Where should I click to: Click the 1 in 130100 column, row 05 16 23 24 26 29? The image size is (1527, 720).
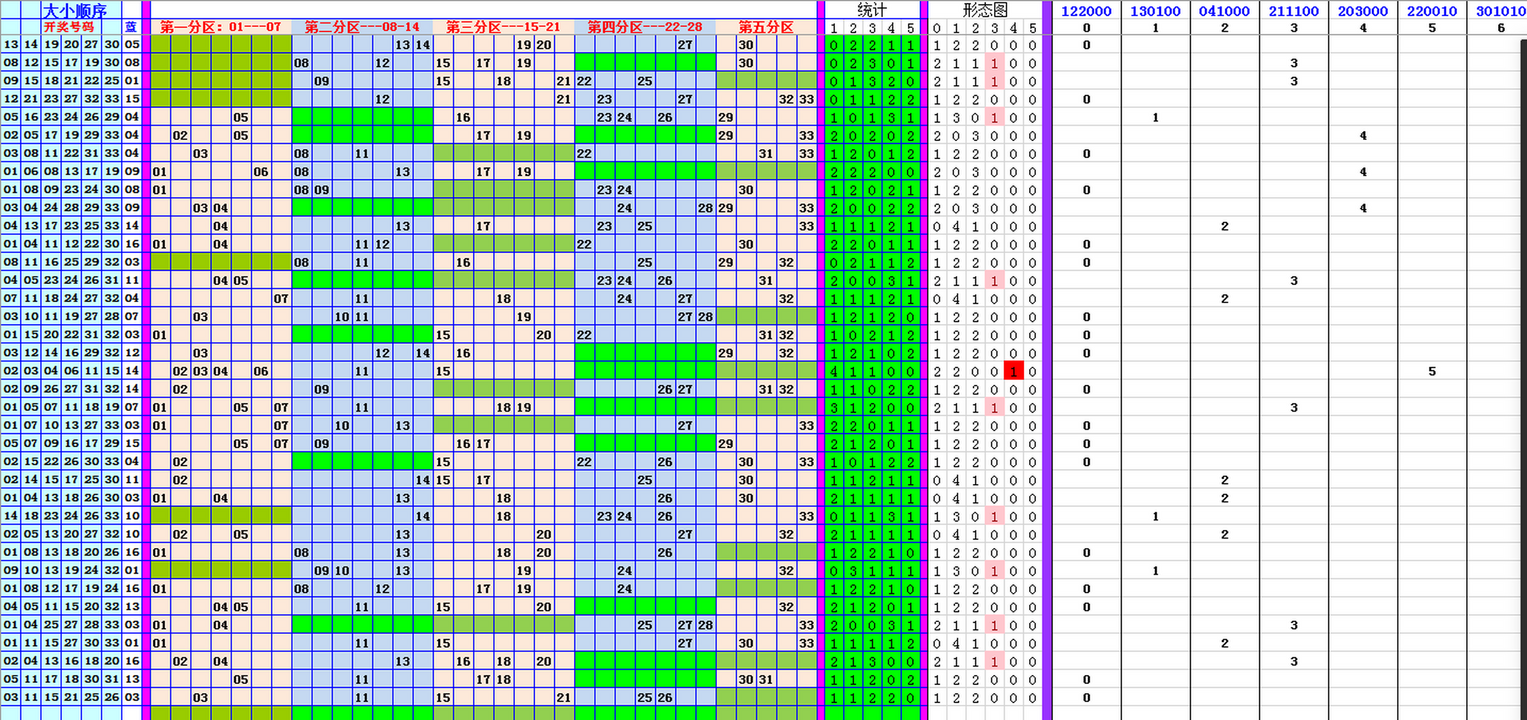pos(1155,117)
